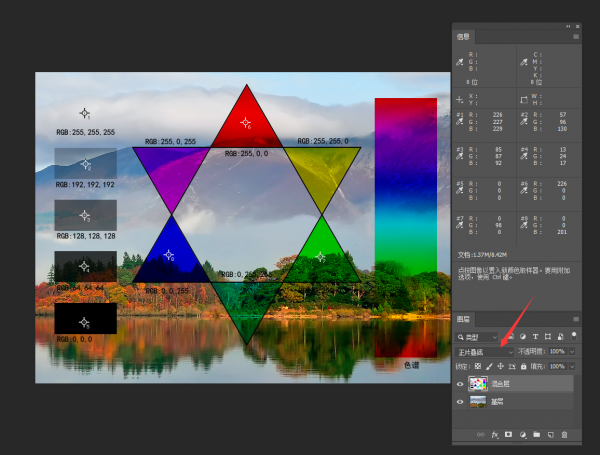Hide the 基层 layer
This screenshot has height=455, width=600.
point(460,401)
